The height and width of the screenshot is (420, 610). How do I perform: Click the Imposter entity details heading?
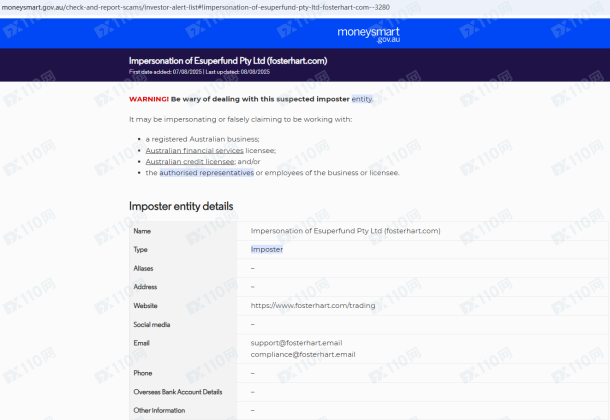pyautogui.click(x=181, y=206)
